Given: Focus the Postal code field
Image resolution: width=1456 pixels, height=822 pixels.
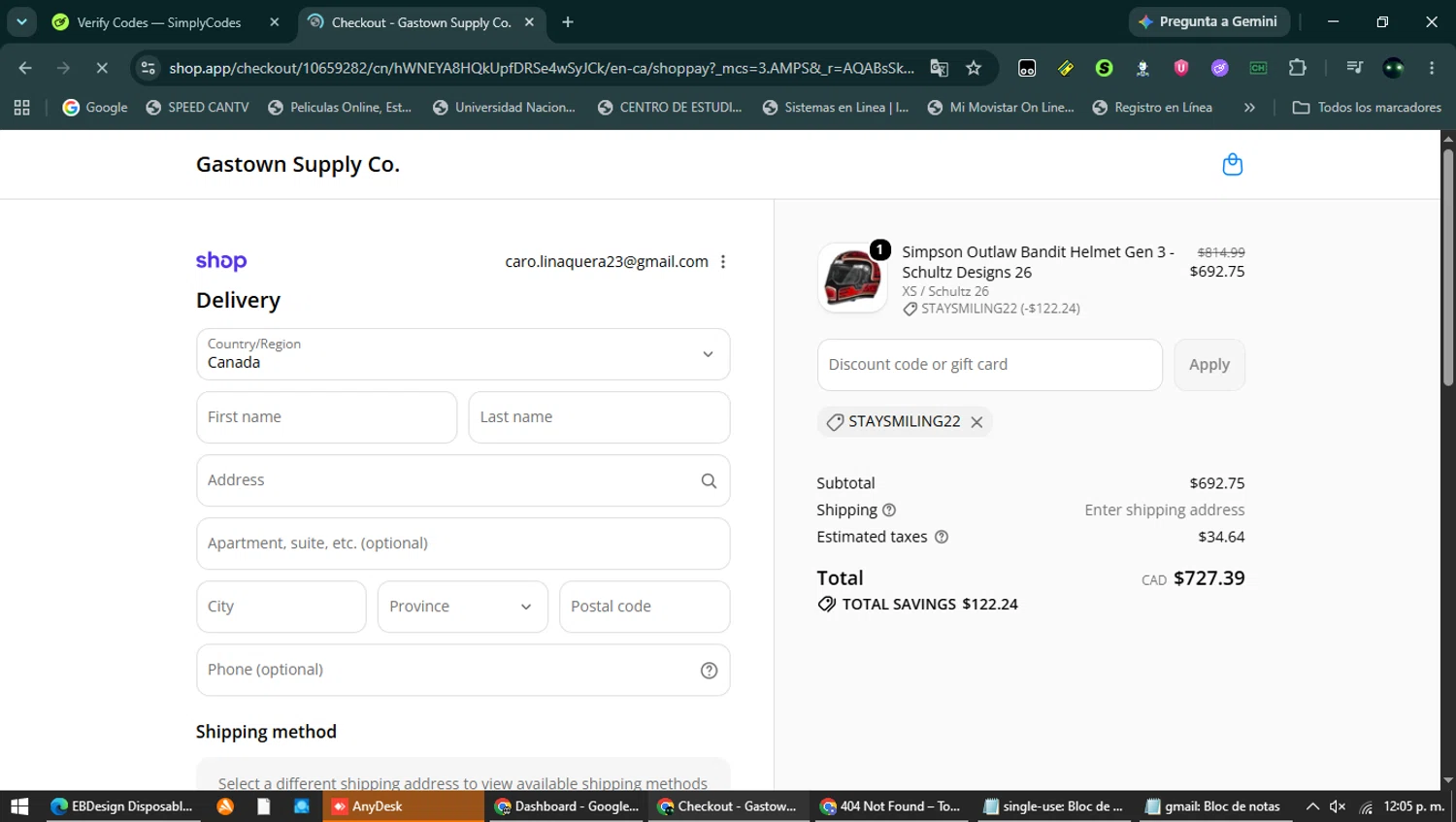Looking at the screenshot, I should click(x=645, y=607).
